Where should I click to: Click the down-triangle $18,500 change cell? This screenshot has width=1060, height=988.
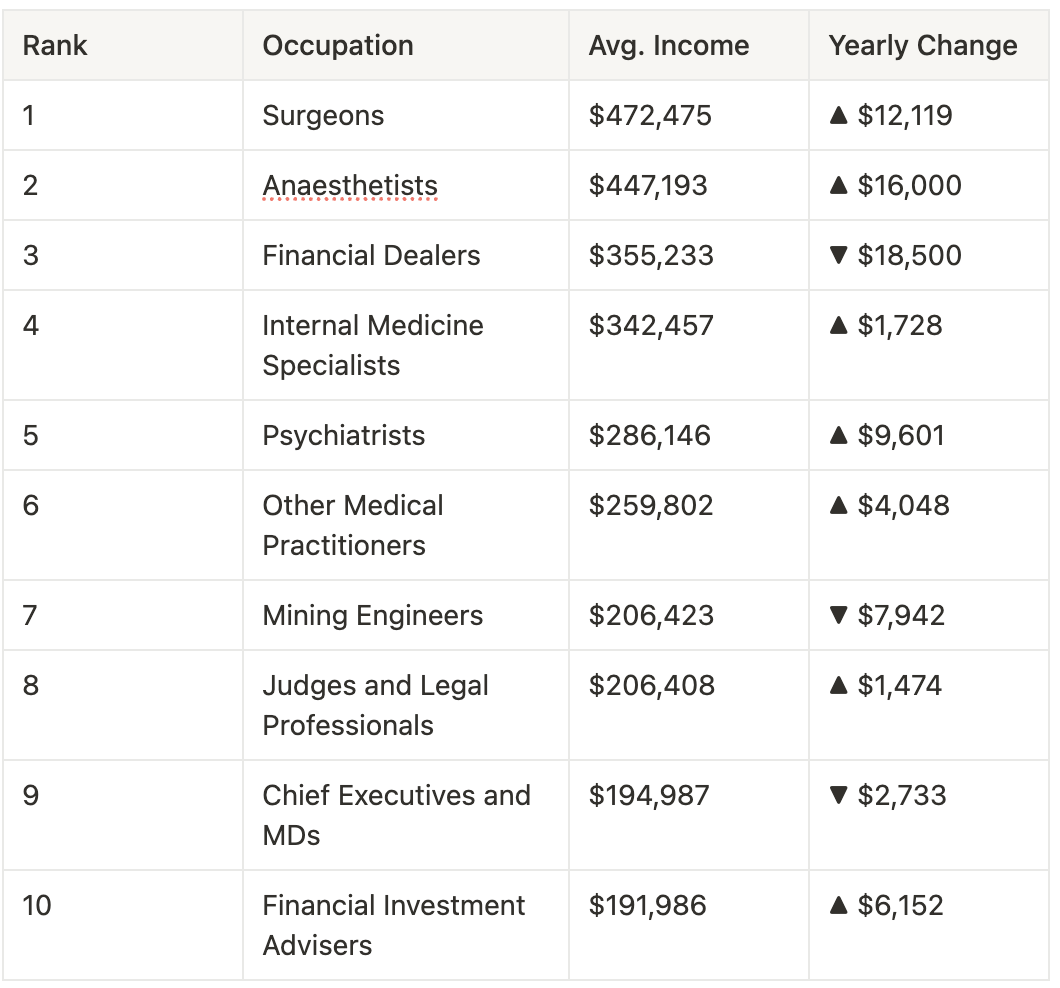pos(896,256)
